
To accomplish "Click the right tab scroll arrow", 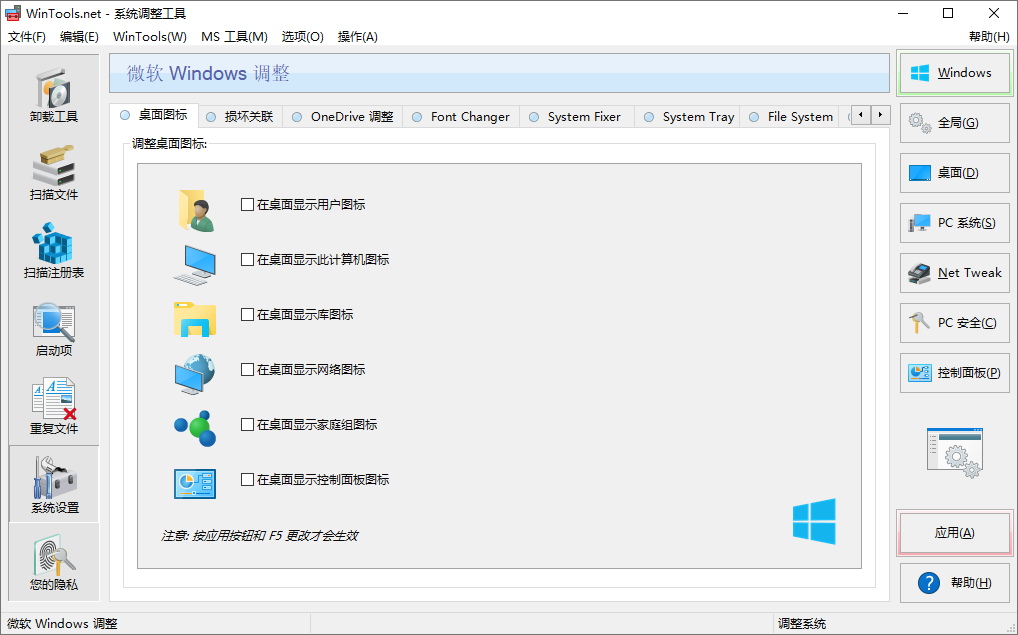I will click(879, 115).
